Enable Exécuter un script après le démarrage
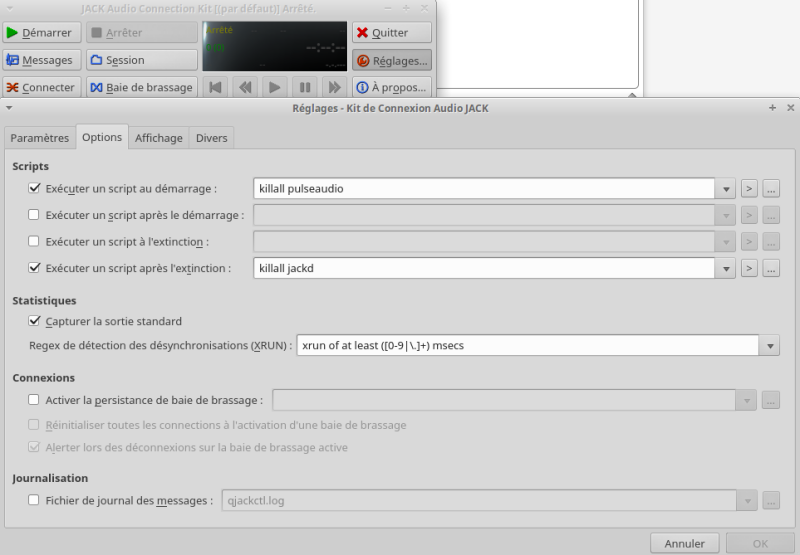The height and width of the screenshot is (555, 800). (34, 215)
